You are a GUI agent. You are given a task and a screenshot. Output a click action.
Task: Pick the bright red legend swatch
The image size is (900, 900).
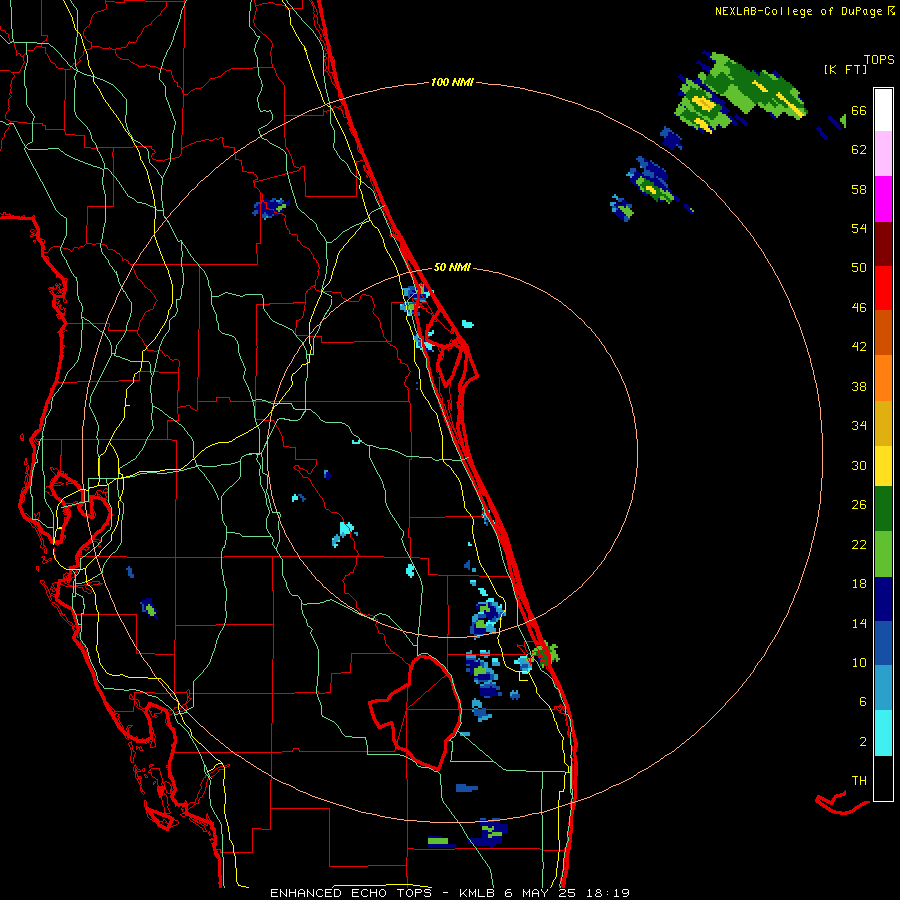[883, 288]
